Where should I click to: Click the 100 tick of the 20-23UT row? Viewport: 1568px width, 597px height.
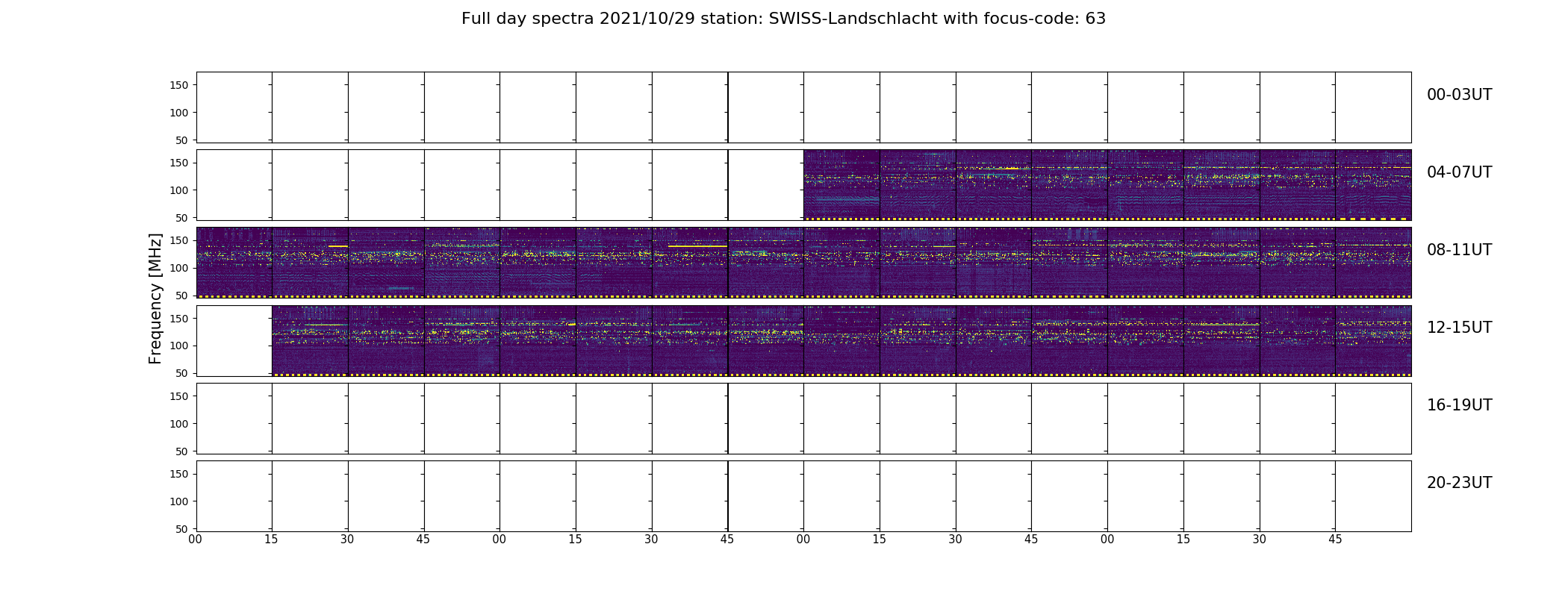click(179, 501)
